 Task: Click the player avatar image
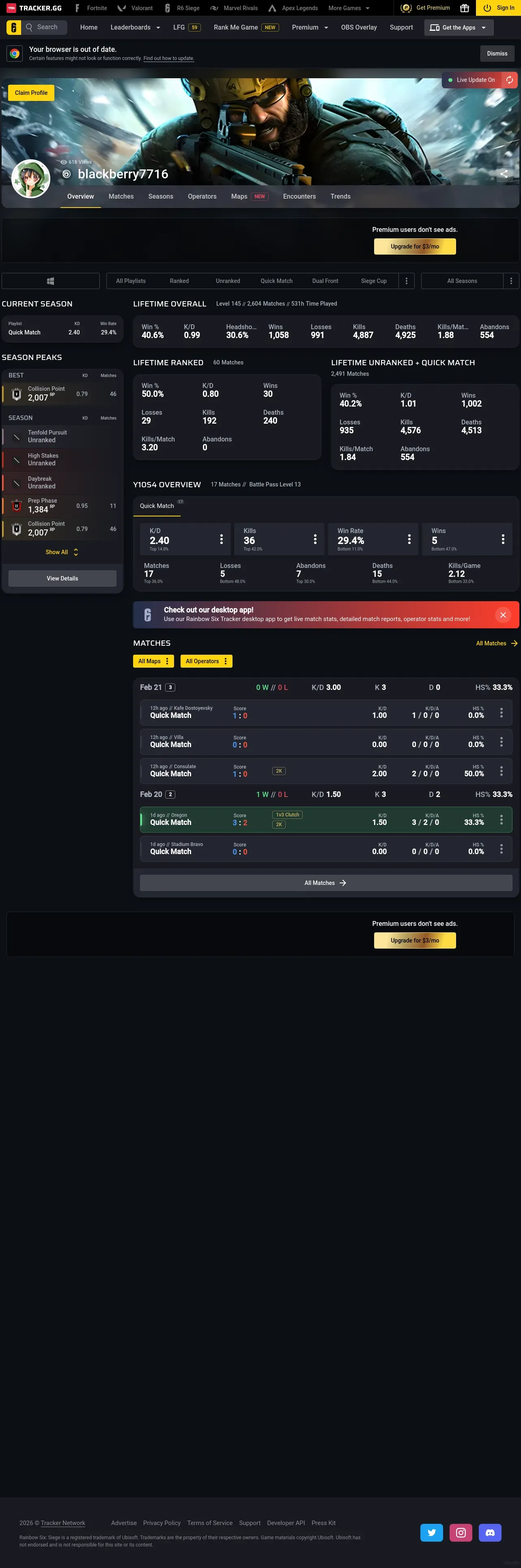(30, 178)
